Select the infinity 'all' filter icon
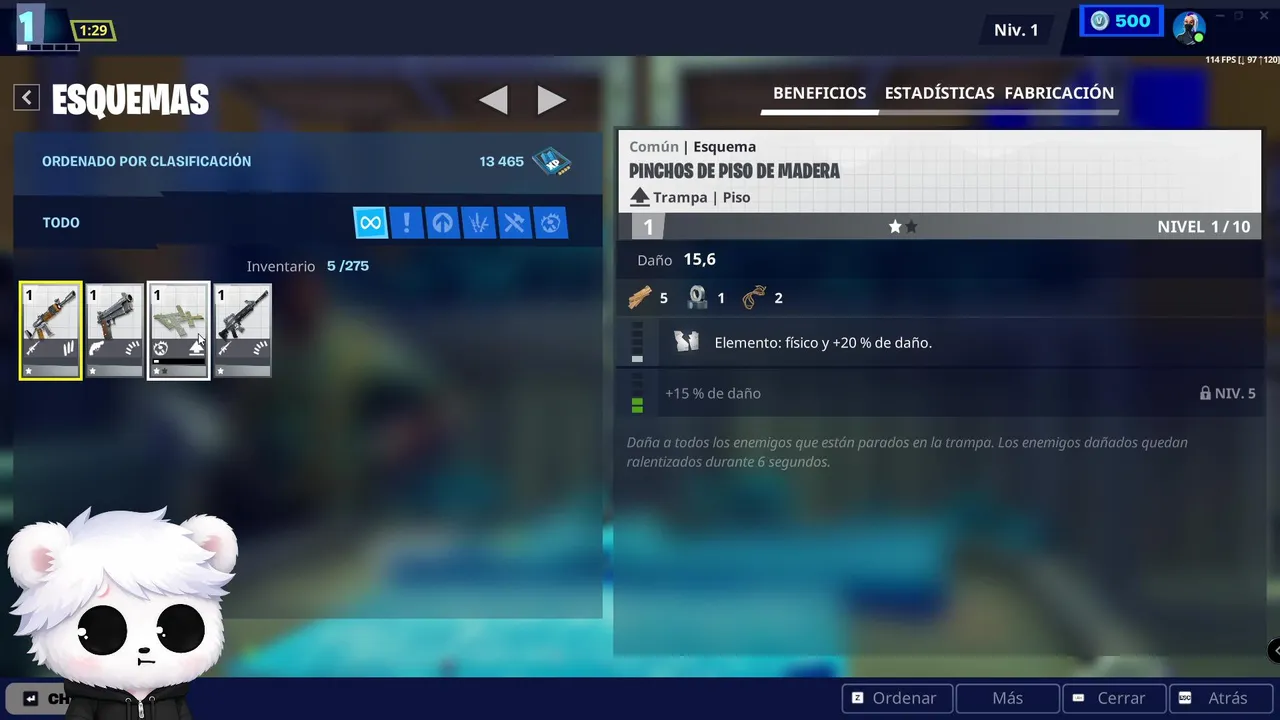This screenshot has height=720, width=1280. tap(370, 223)
